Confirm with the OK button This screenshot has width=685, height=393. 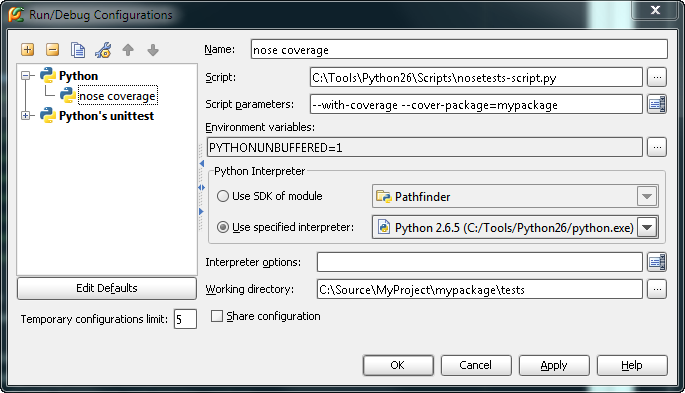coord(398,365)
